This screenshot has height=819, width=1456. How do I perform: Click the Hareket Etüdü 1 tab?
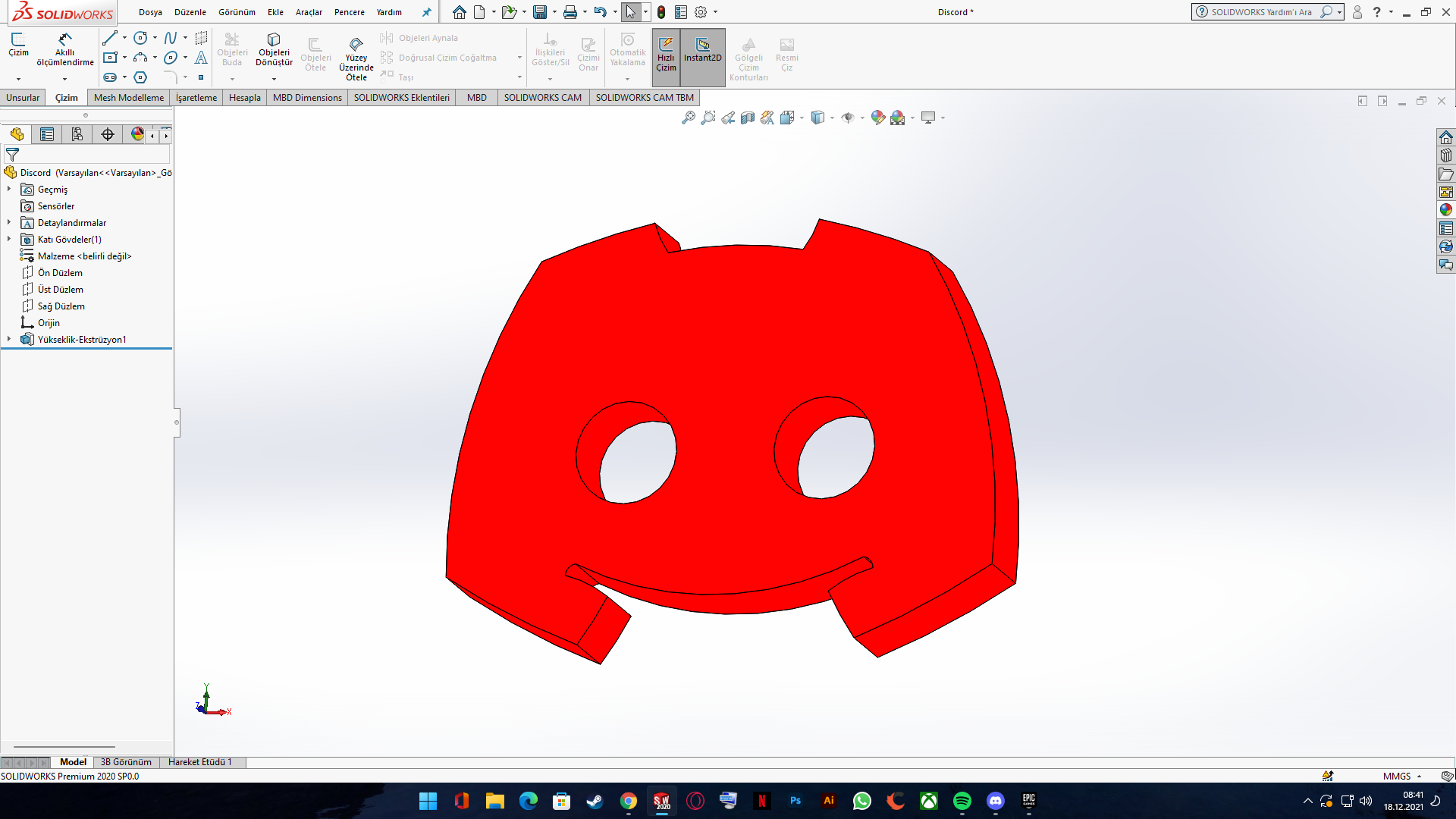click(199, 762)
